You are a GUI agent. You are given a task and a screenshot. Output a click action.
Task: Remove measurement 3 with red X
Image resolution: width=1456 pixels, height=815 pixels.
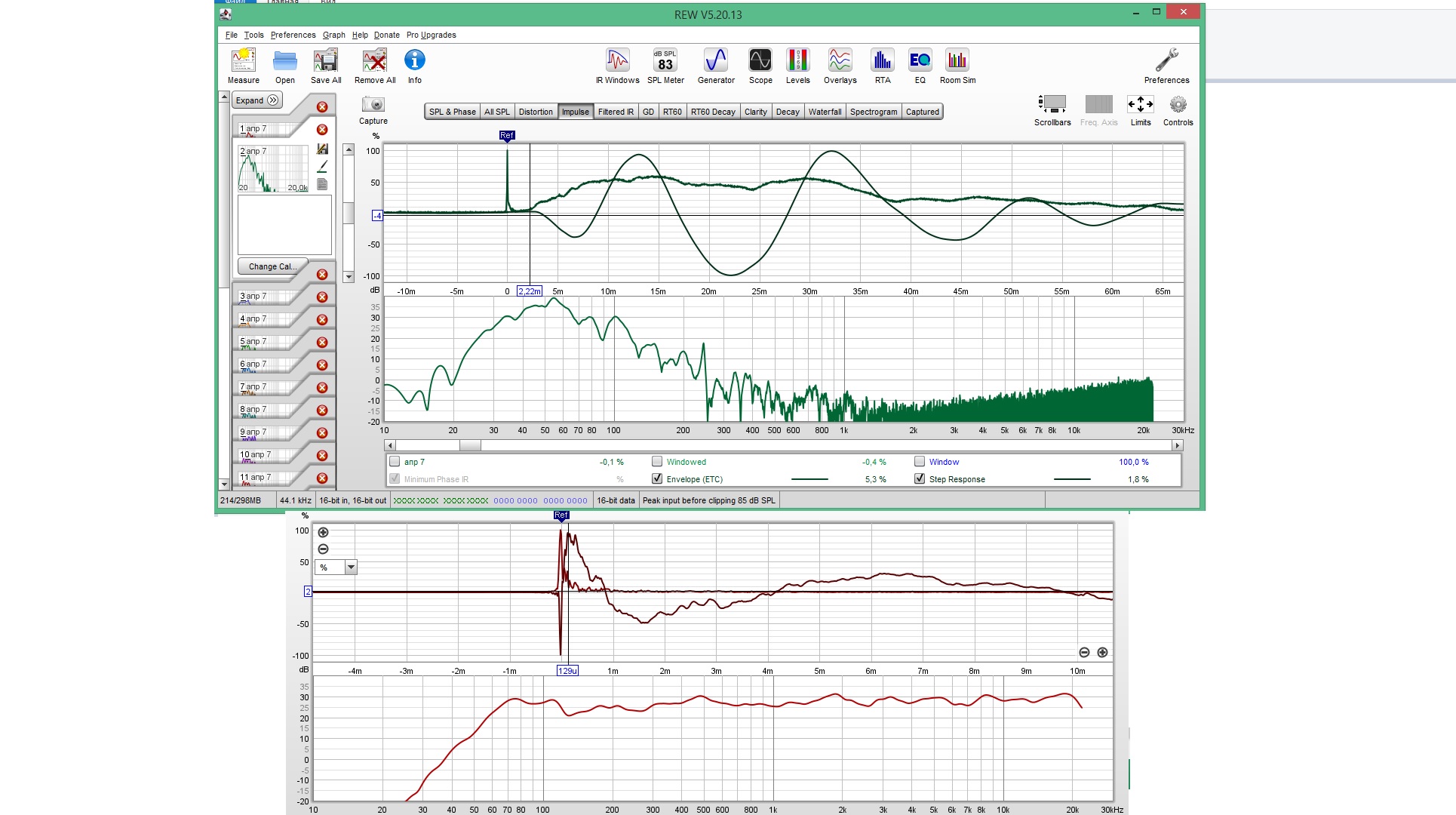click(322, 297)
